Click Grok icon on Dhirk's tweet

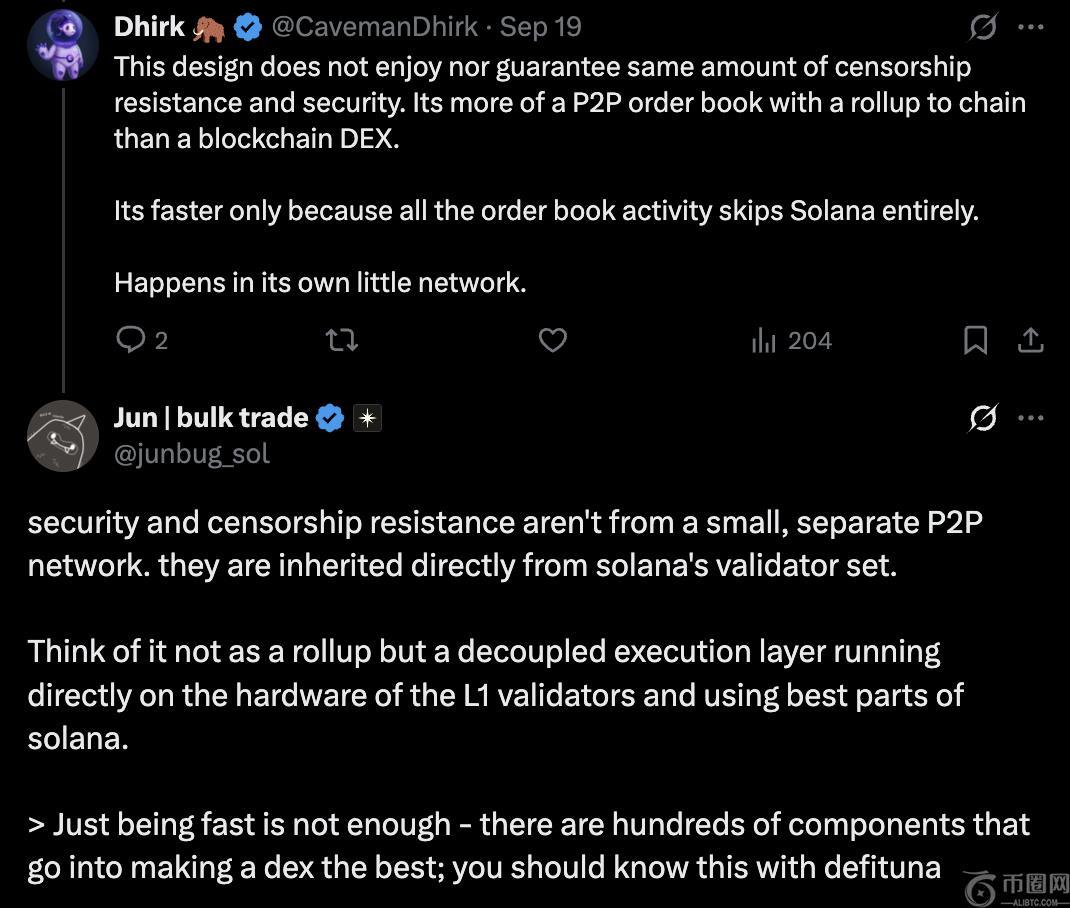[983, 27]
